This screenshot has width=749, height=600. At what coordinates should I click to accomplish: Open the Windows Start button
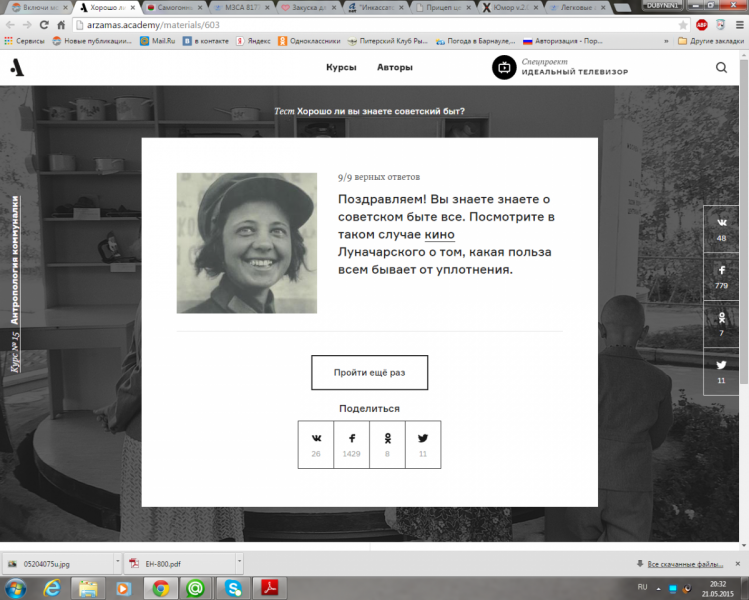(15, 588)
